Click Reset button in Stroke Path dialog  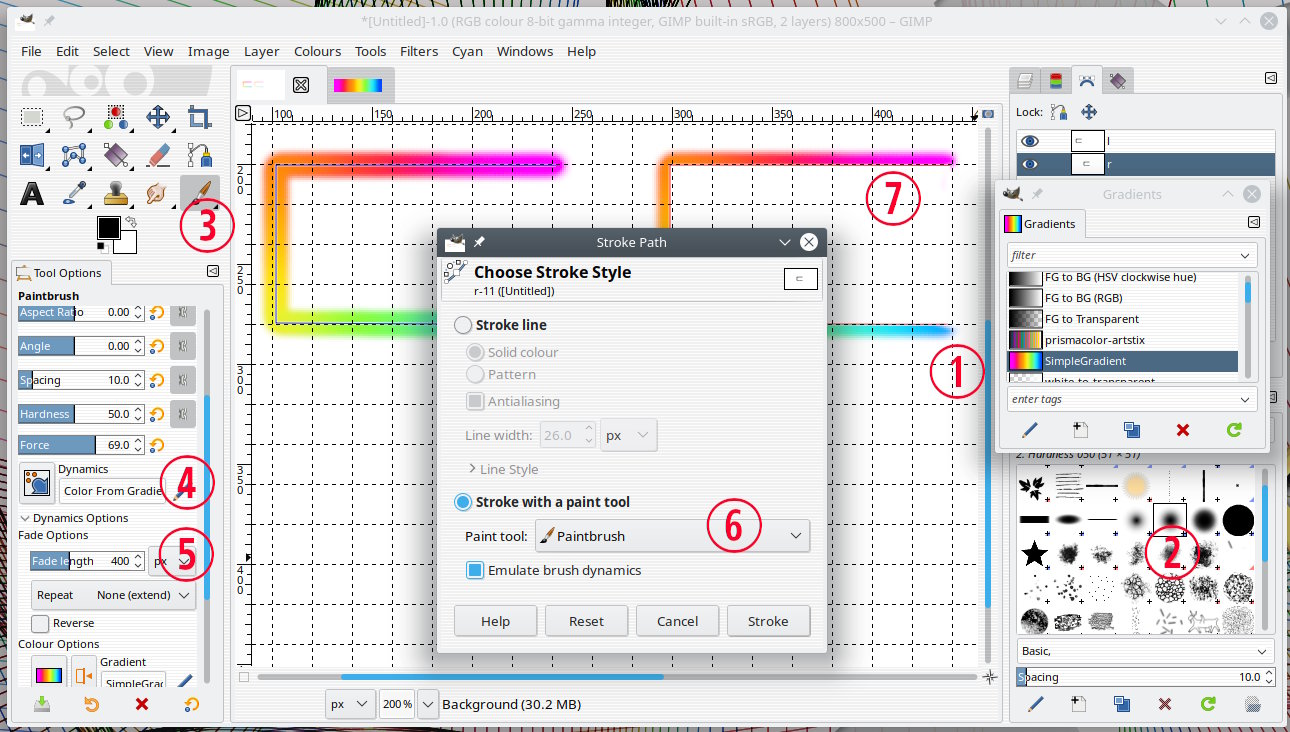(x=586, y=621)
